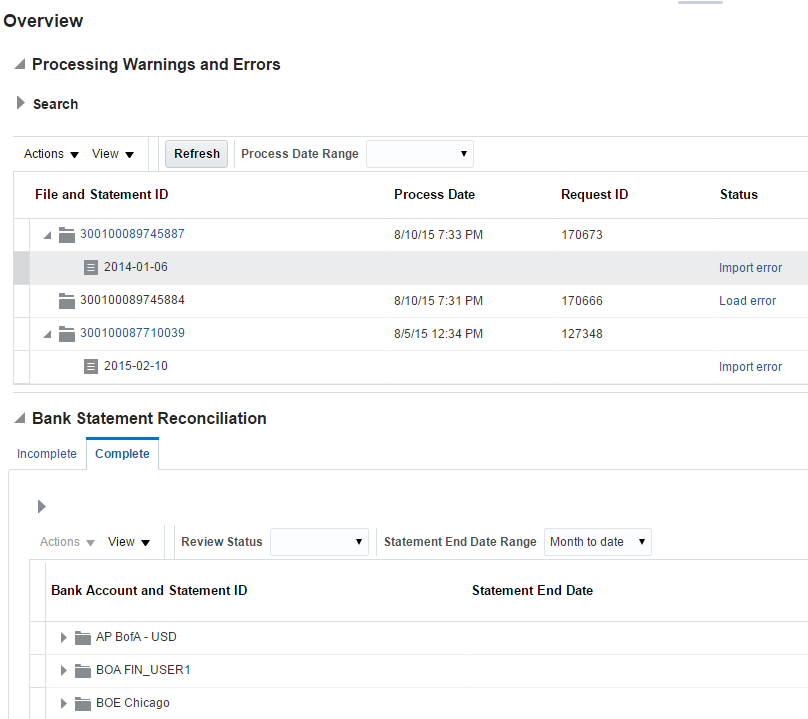Screen dimensions: 808x719
Task: Click the folder icon for 300100089745884
Action: 67,301
